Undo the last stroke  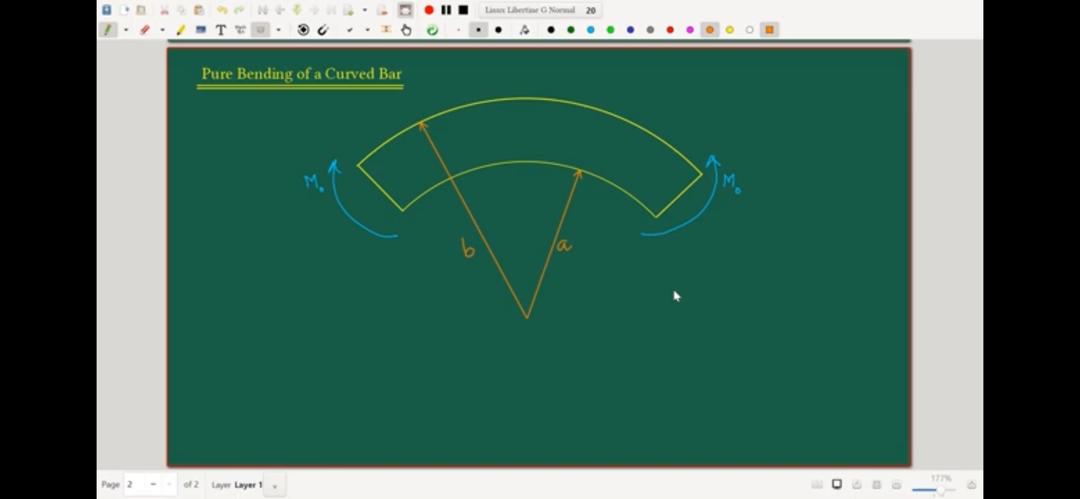point(222,10)
